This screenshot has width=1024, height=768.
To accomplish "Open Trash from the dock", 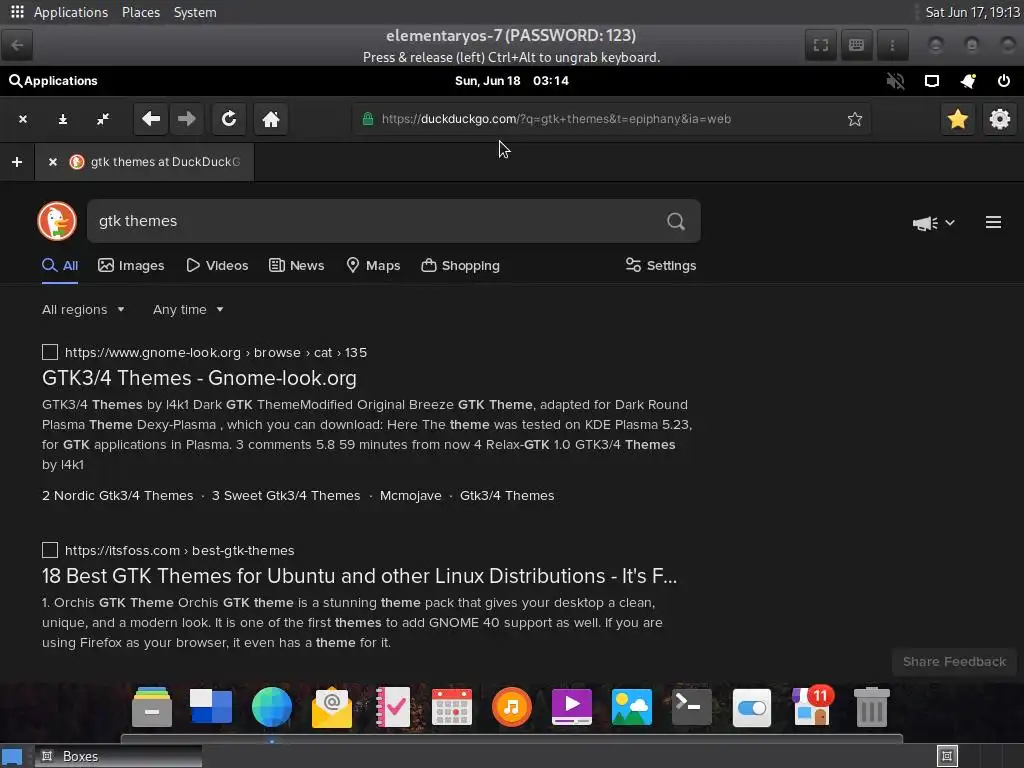I will click(872, 707).
